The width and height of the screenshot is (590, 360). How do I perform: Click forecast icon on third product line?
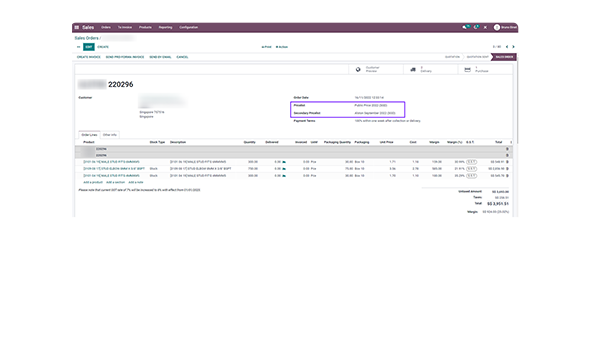point(284,176)
